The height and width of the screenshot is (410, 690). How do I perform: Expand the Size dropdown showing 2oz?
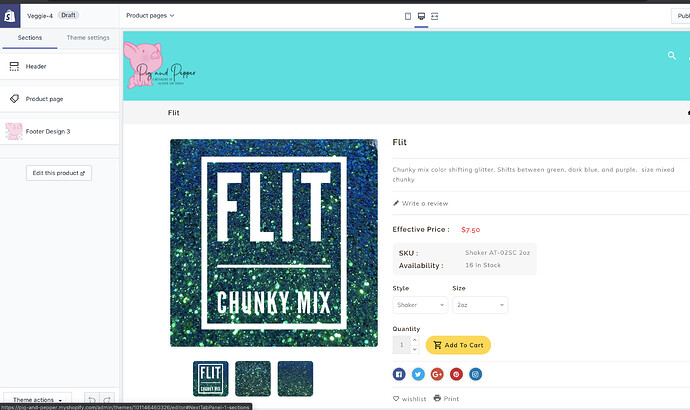[x=480, y=305]
